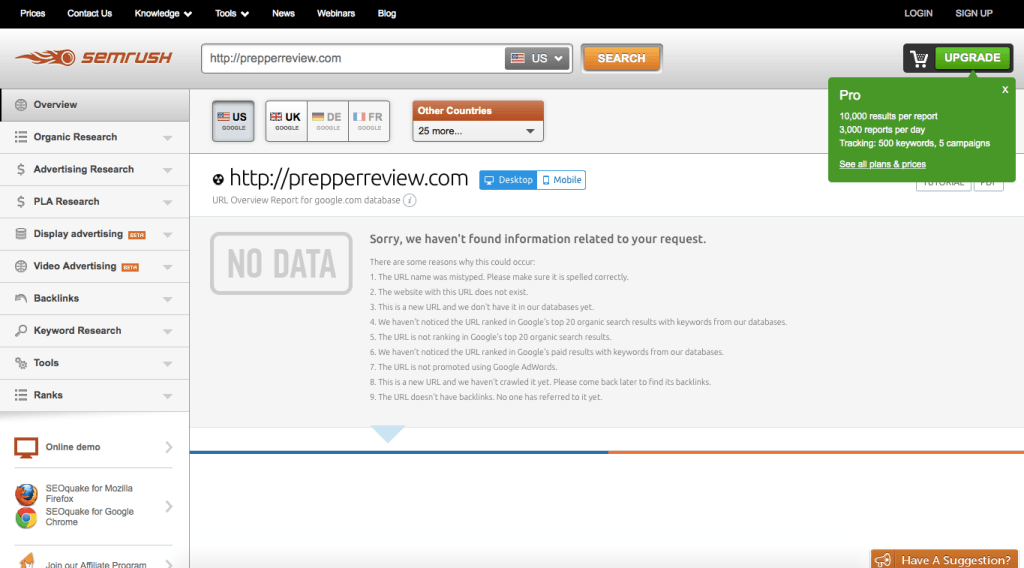Open the US country dropdown in search bar
1024x568 pixels.
click(537, 58)
